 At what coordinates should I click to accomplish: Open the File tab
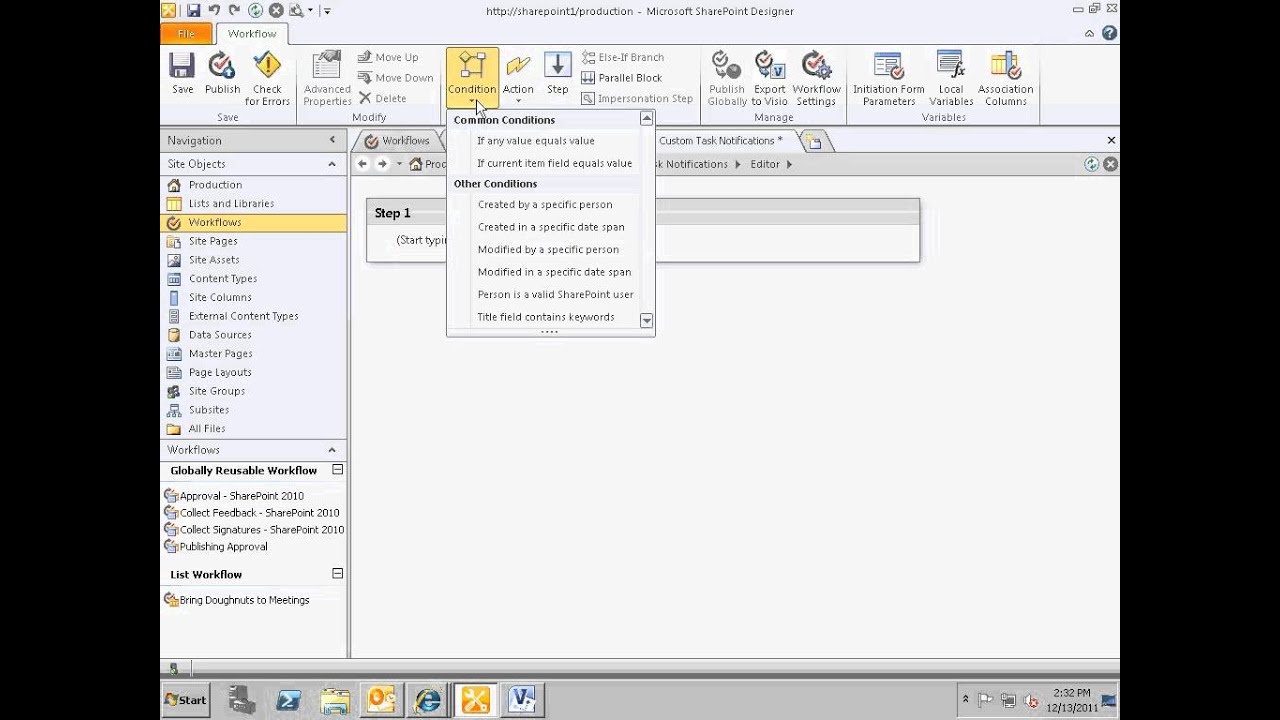pos(186,34)
